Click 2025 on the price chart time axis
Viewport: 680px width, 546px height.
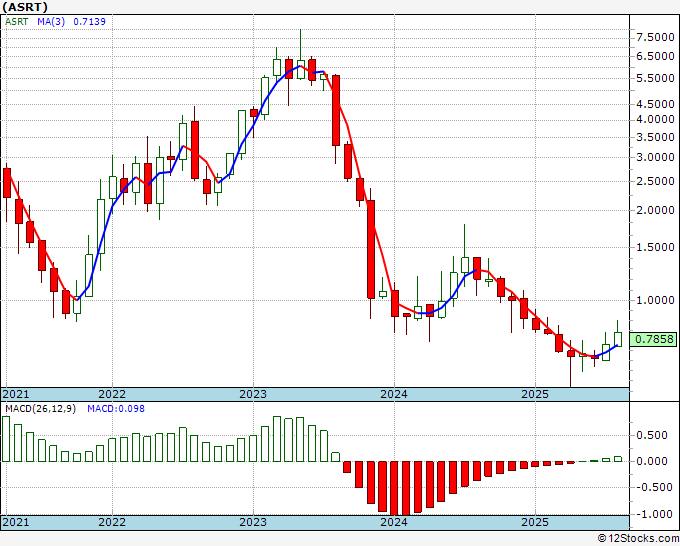point(535,394)
